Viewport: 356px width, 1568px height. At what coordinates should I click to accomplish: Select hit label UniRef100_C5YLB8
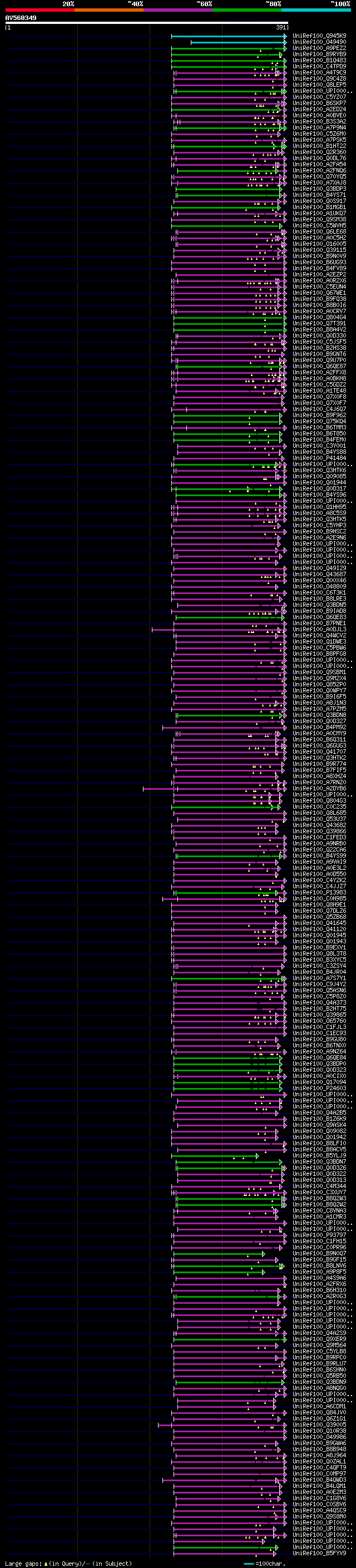click(x=319, y=1351)
